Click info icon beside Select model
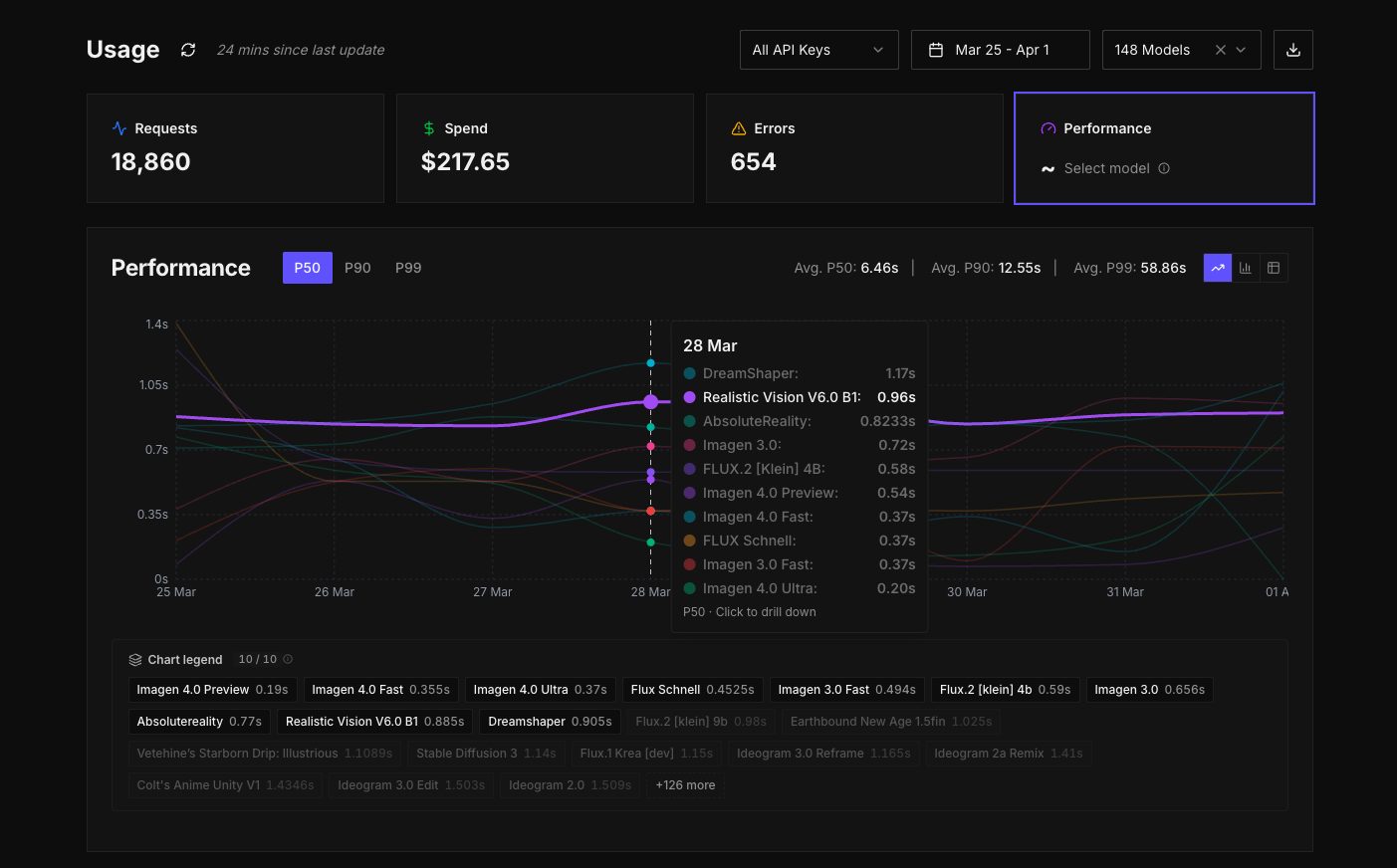Image resolution: width=1397 pixels, height=868 pixels. coord(1164,168)
